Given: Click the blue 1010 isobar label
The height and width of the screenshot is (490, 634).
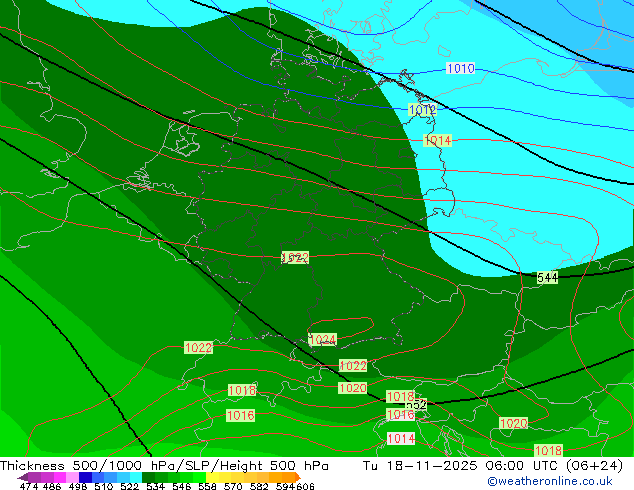Looking at the screenshot, I should click(x=461, y=68).
